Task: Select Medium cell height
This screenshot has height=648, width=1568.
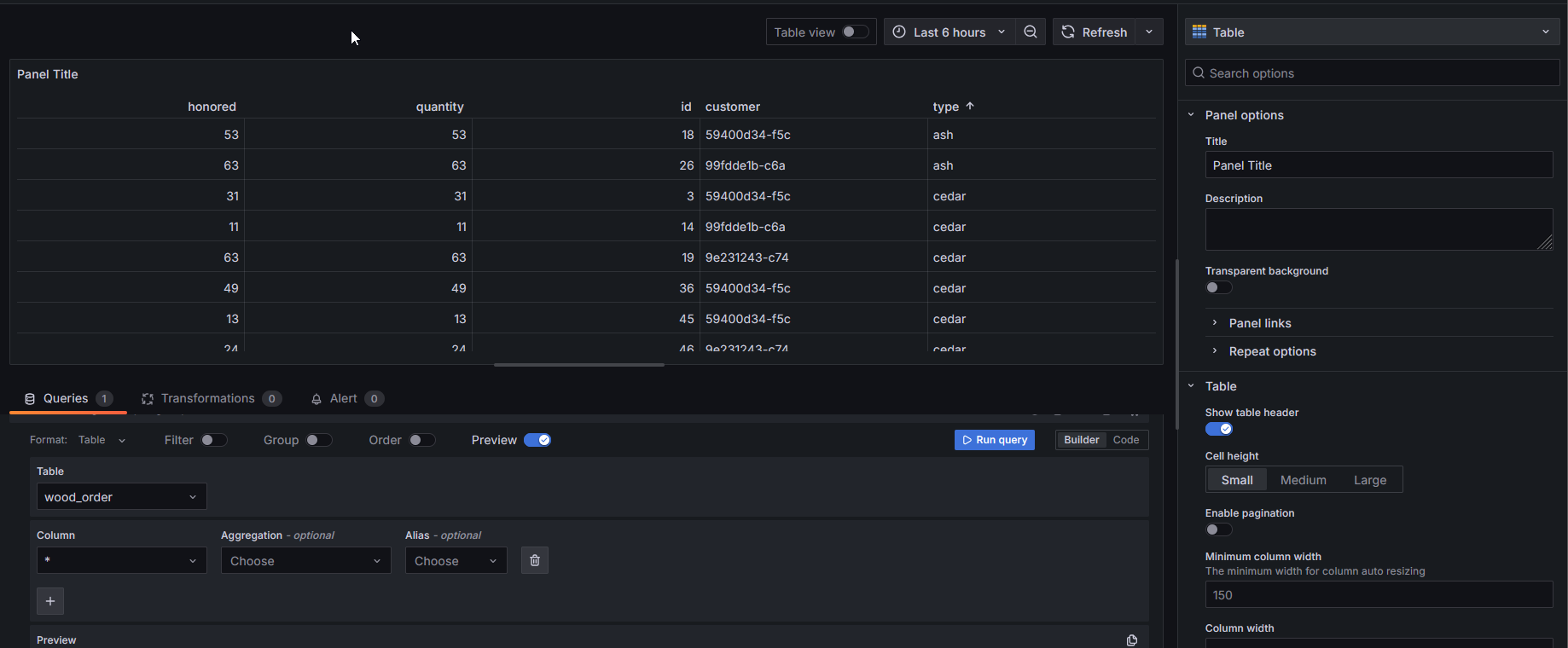Action: coord(1303,480)
